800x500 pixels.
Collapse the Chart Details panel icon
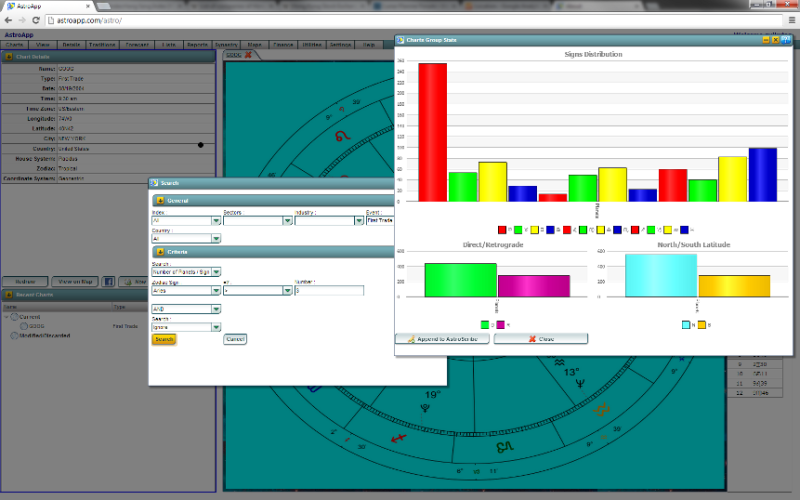8,57
